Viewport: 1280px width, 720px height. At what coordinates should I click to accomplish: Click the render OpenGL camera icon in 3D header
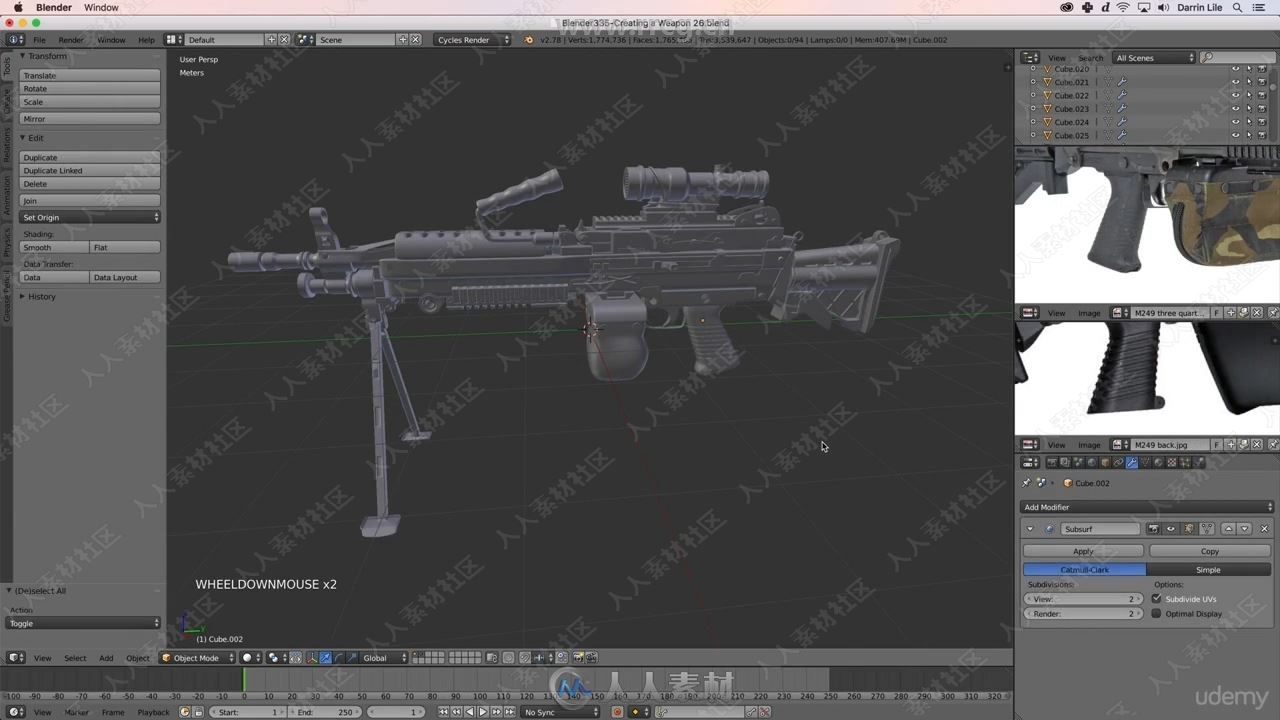tap(579, 657)
